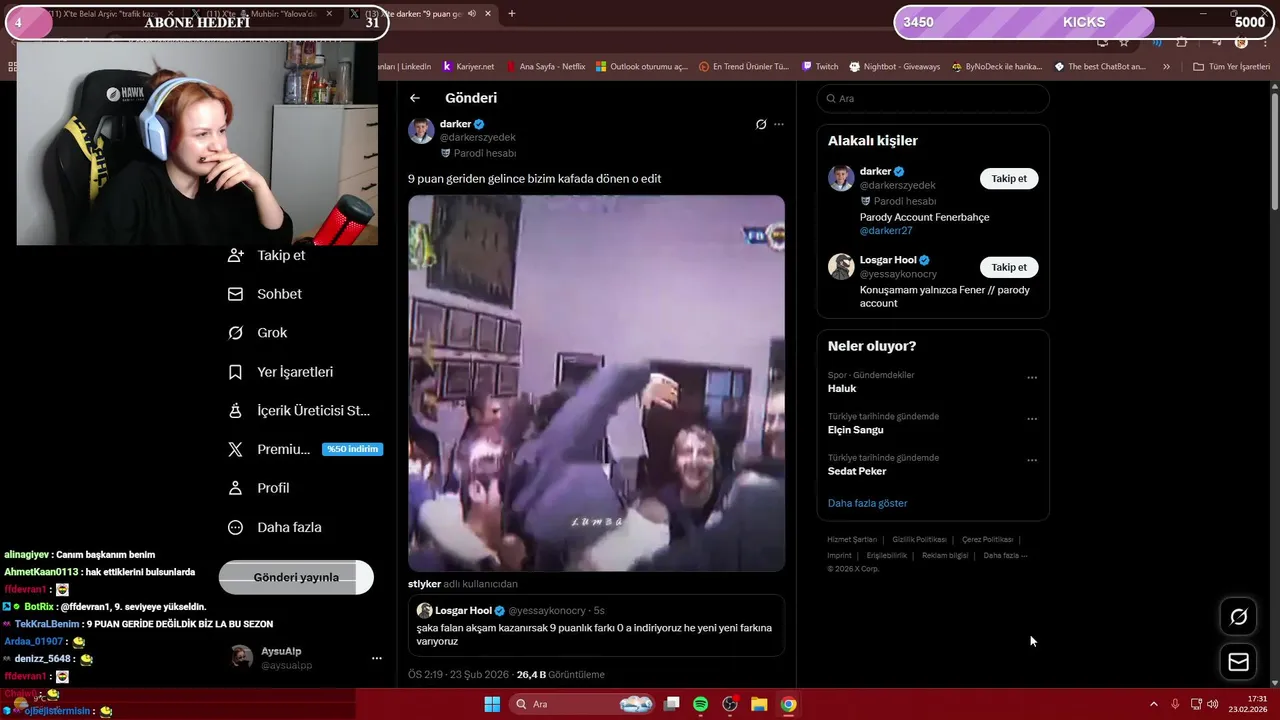The height and width of the screenshot is (720, 1280).
Task: Open more options for Sedat Peker trend
Action: pos(1032,460)
